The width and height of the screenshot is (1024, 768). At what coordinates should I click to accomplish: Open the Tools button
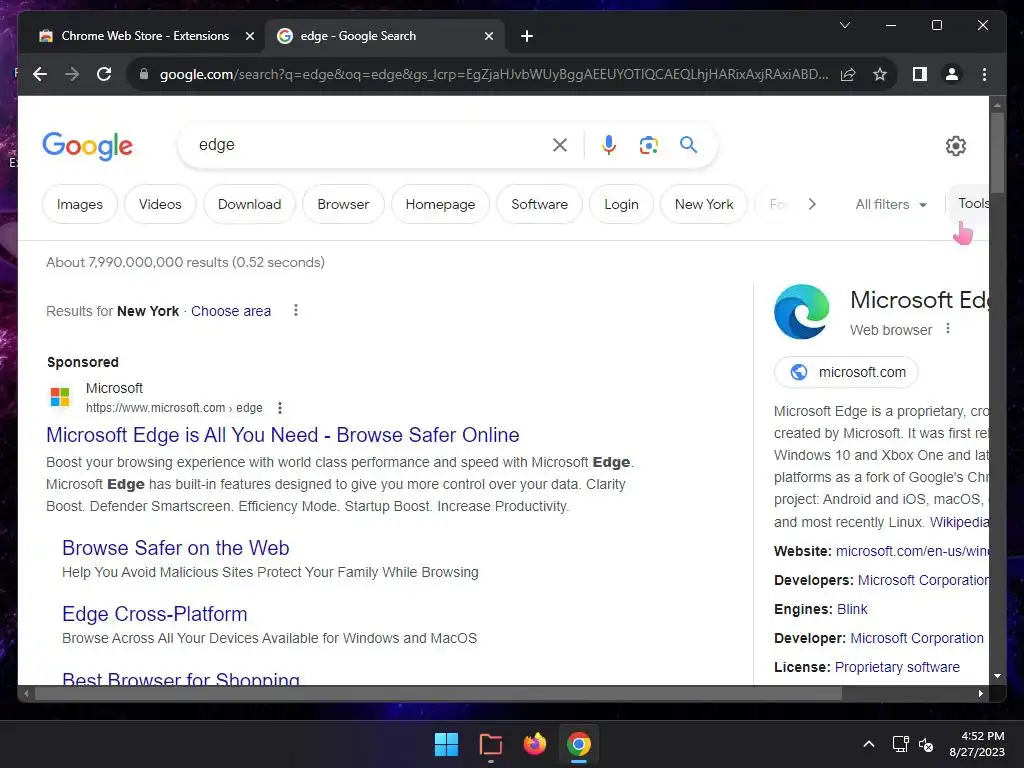pos(972,204)
